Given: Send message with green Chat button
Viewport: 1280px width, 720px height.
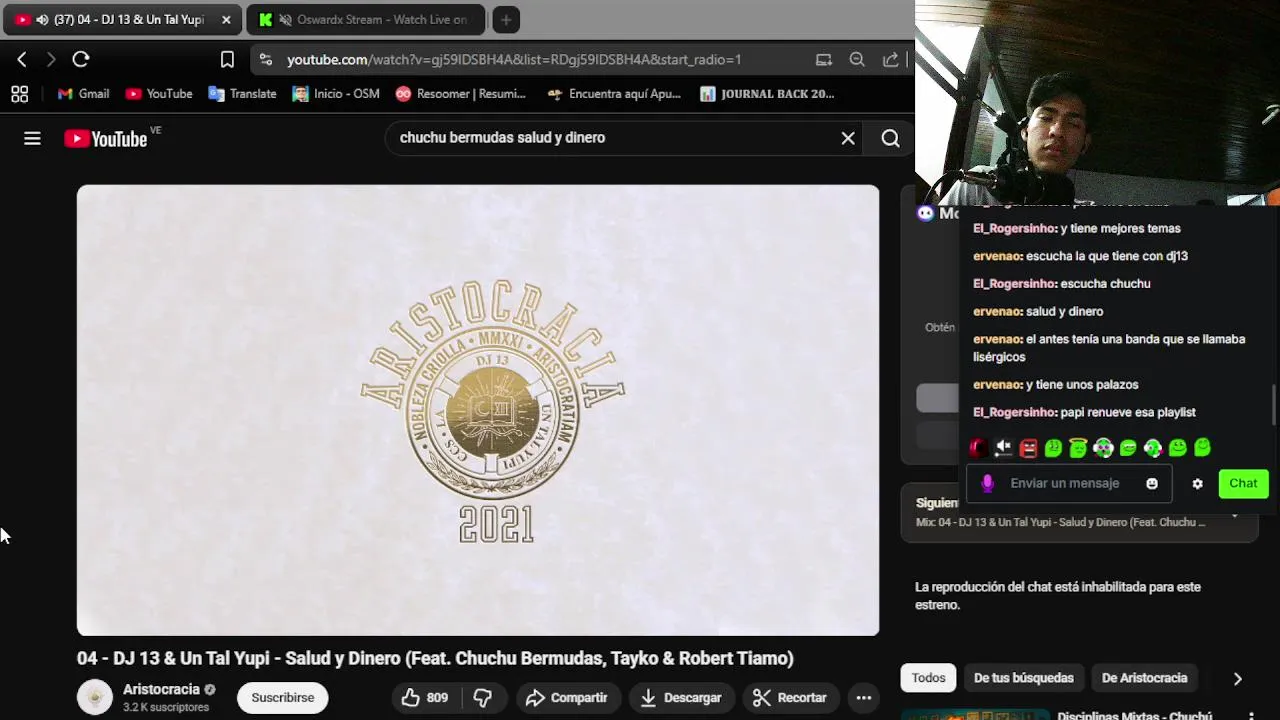Looking at the screenshot, I should [1243, 484].
